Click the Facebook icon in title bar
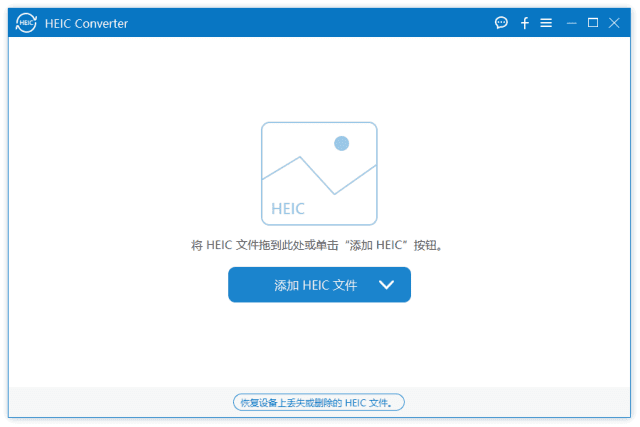The height and width of the screenshot is (427, 640). (x=525, y=23)
